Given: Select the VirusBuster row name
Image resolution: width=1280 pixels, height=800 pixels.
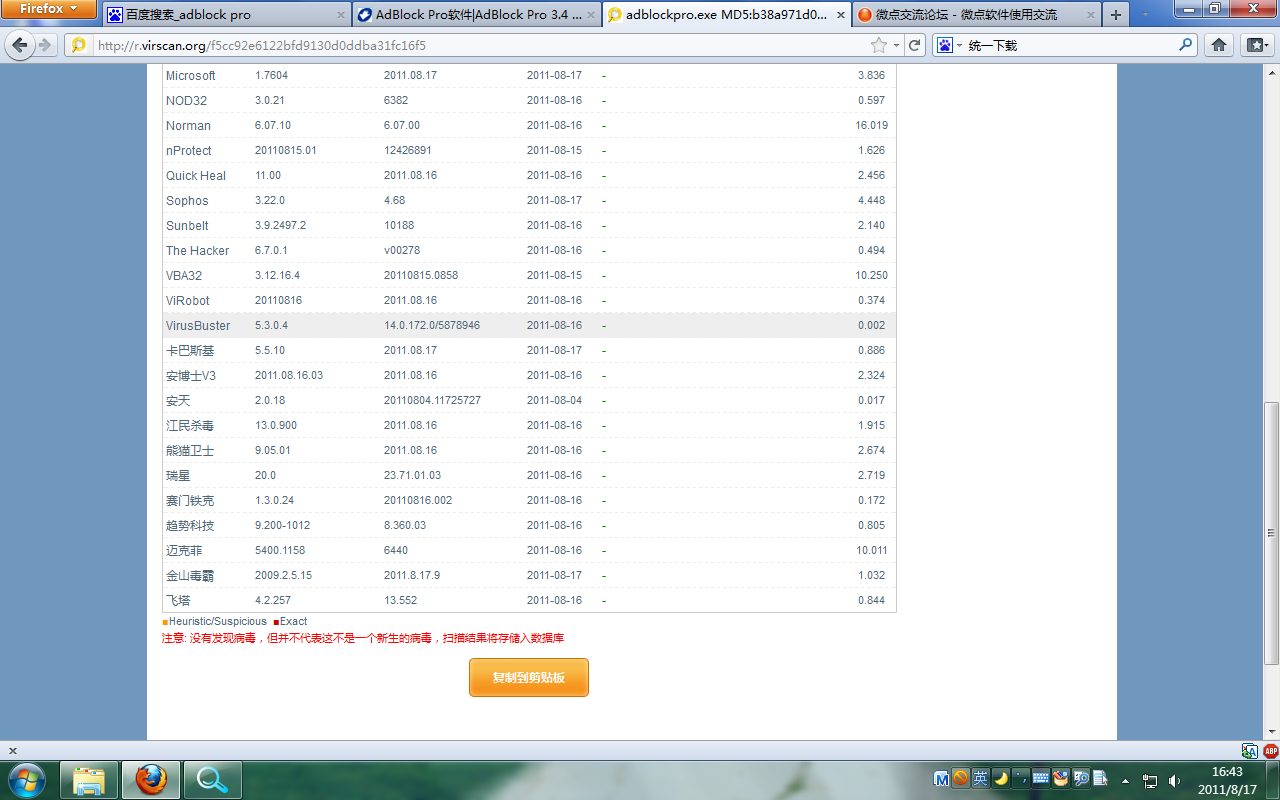Looking at the screenshot, I should click(x=198, y=326).
